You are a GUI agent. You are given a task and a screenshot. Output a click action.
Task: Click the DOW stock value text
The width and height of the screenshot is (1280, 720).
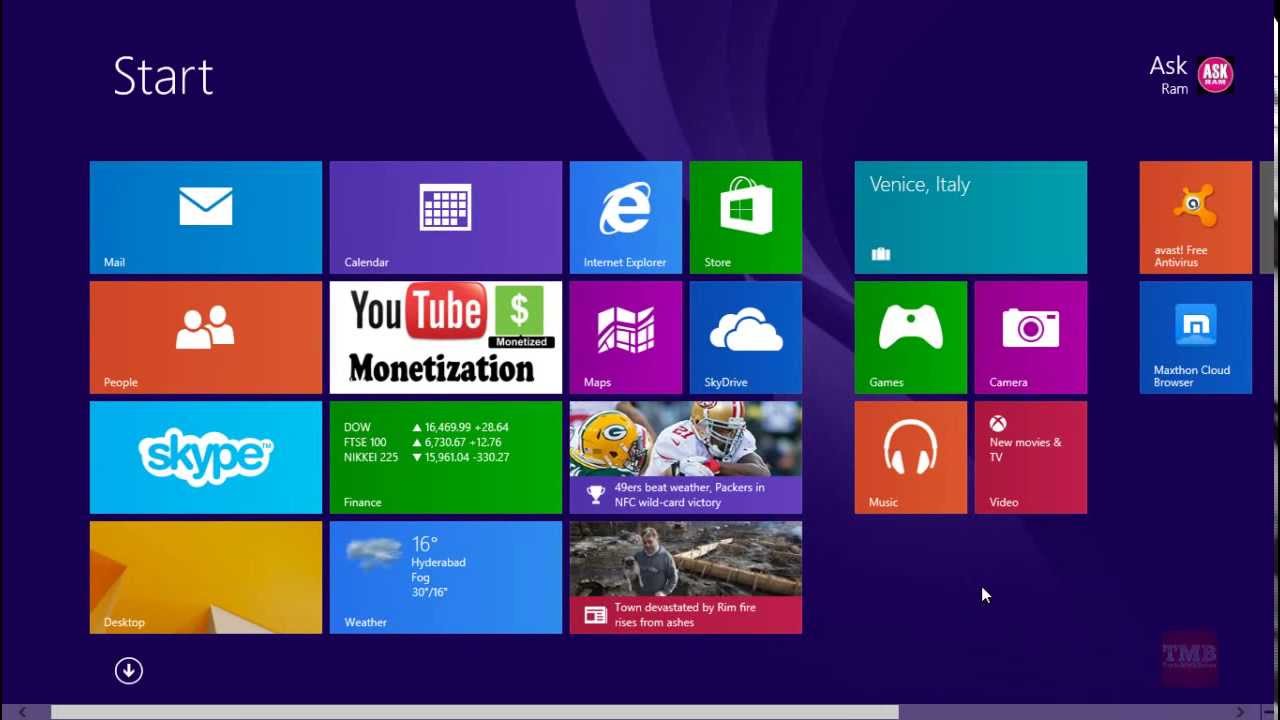(467, 427)
